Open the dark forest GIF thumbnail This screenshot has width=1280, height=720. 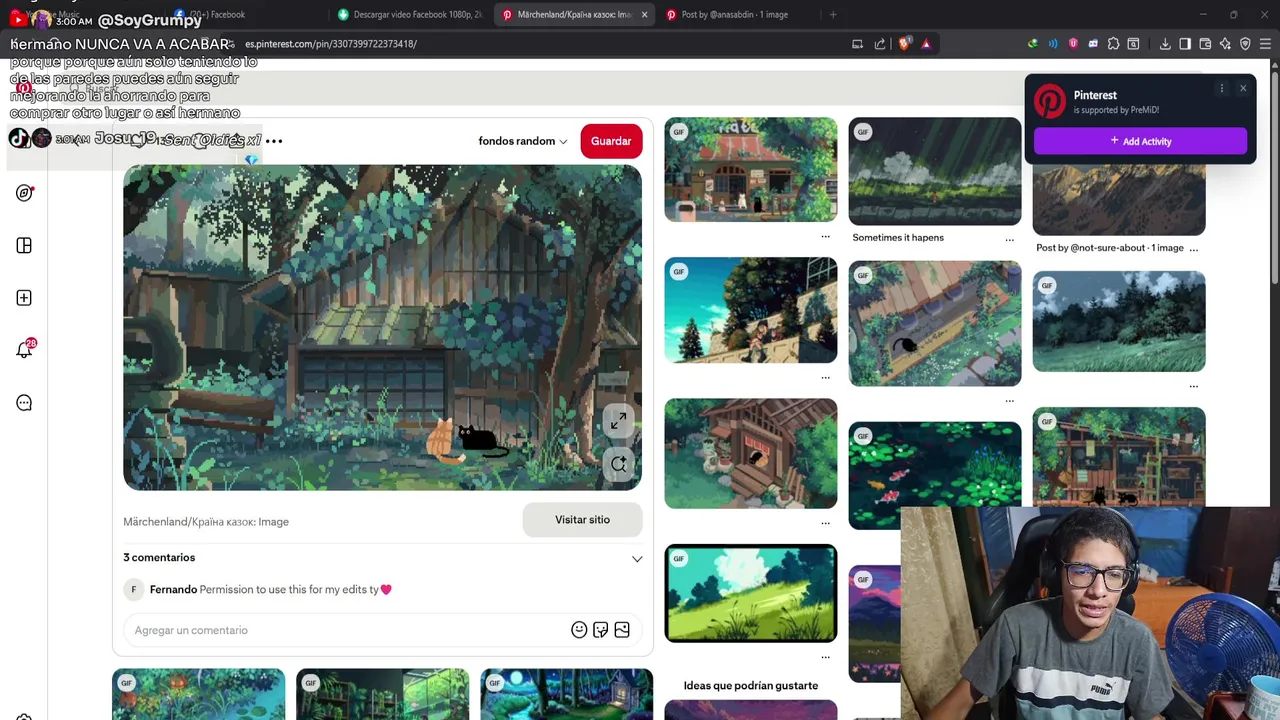[x=1119, y=322]
